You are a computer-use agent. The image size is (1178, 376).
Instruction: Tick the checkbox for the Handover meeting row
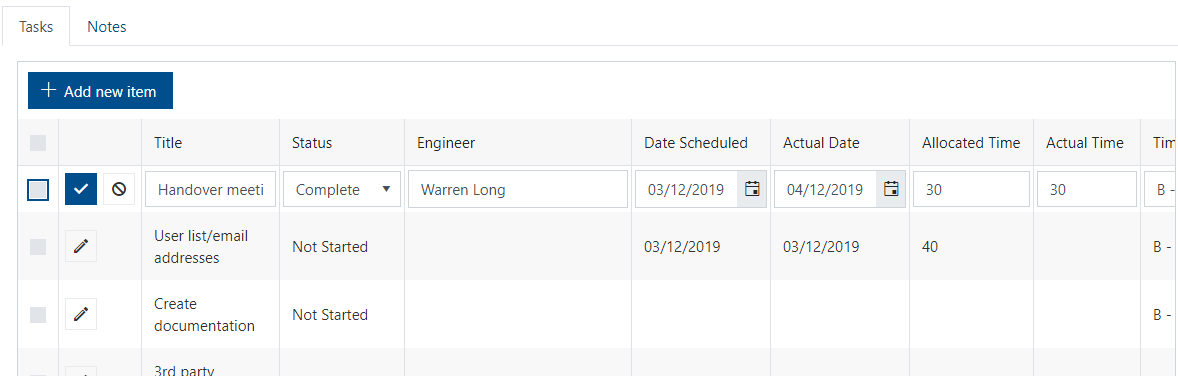click(38, 190)
